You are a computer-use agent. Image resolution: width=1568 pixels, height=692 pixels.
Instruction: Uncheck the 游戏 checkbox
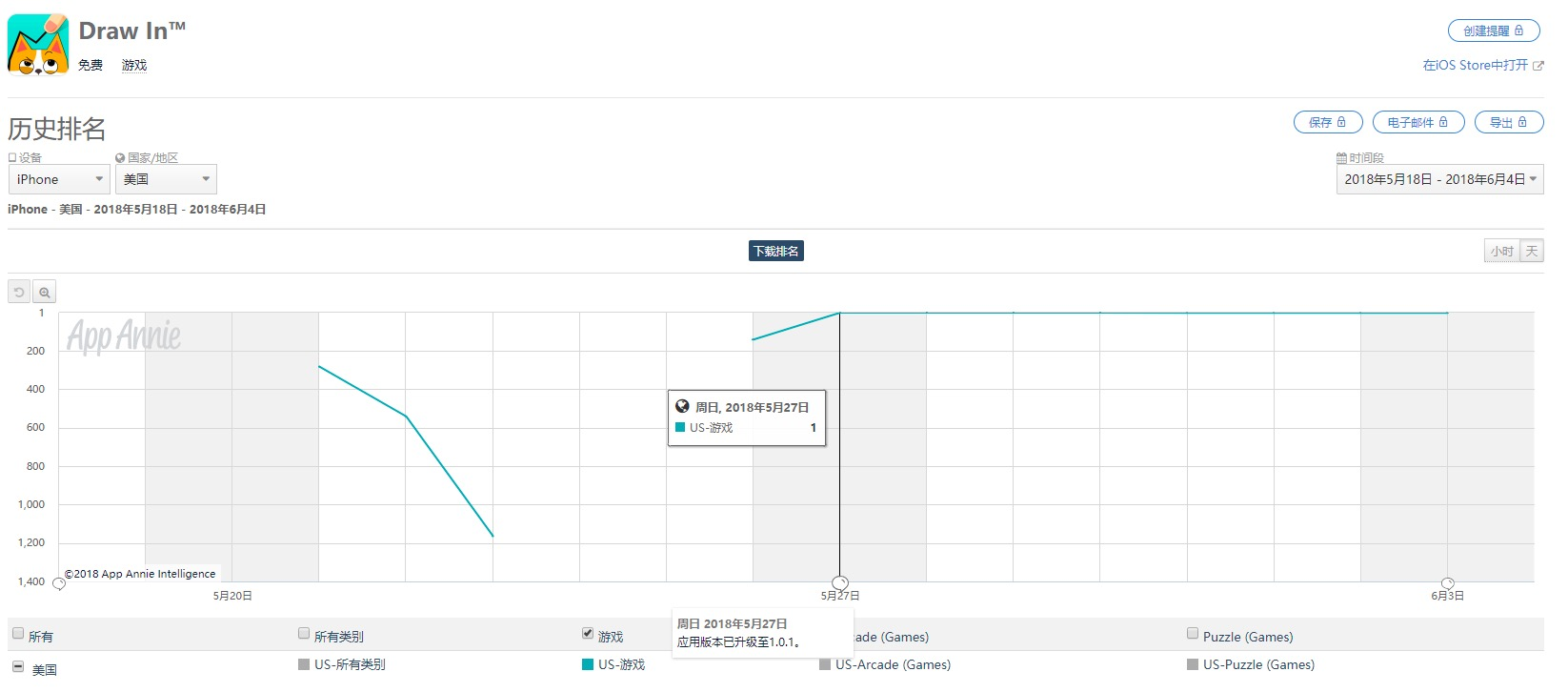click(x=588, y=634)
